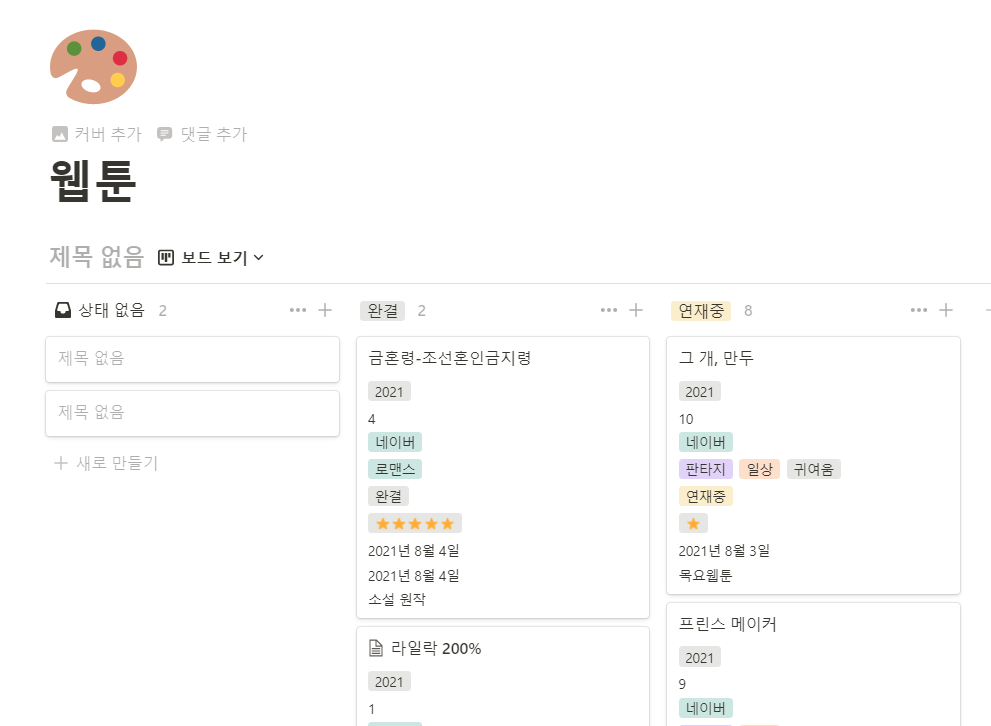The height and width of the screenshot is (726, 991).
Task: Click the 상태 없음 column count 2
Action: click(x=162, y=311)
